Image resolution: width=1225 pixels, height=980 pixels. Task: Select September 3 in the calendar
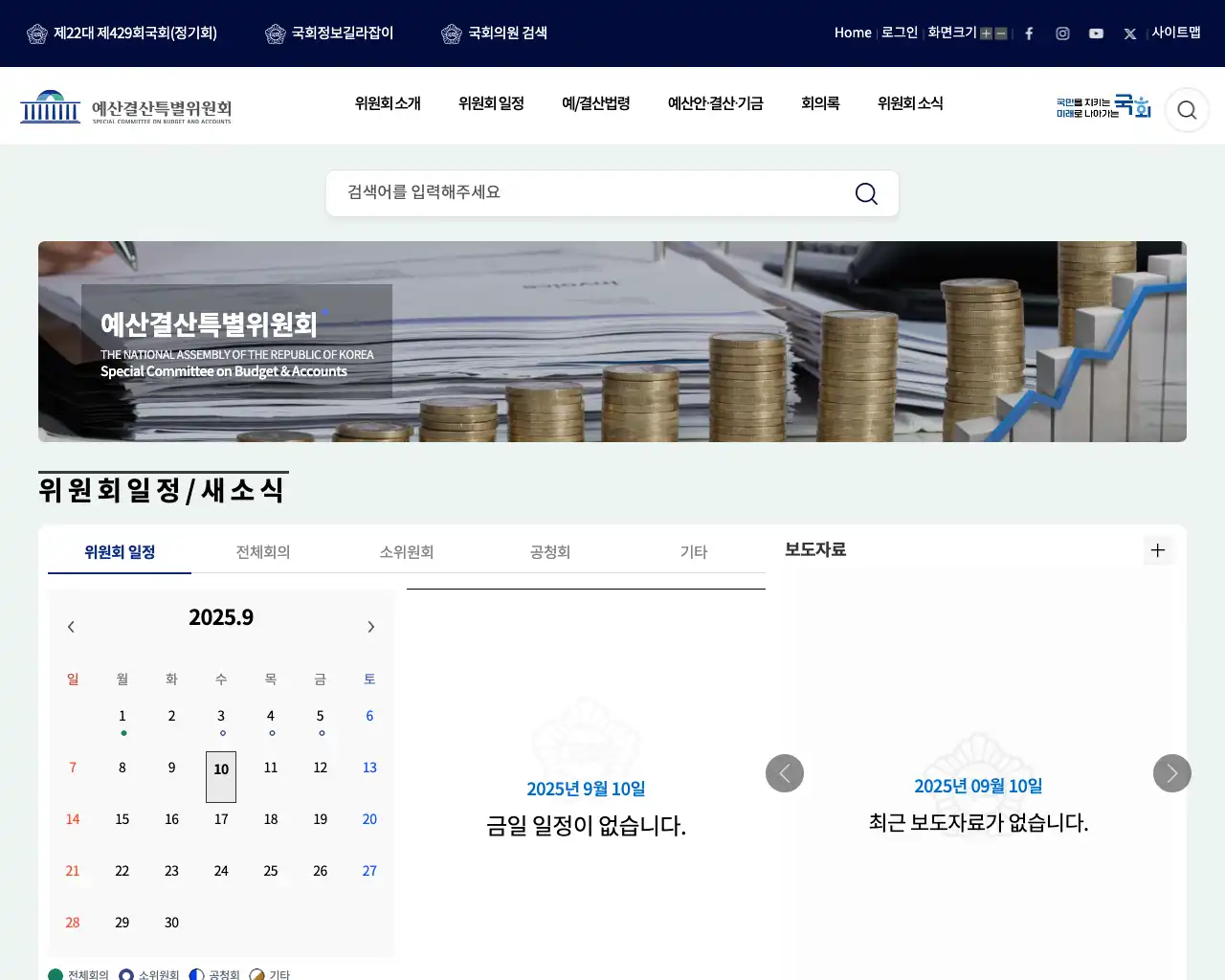(x=221, y=716)
